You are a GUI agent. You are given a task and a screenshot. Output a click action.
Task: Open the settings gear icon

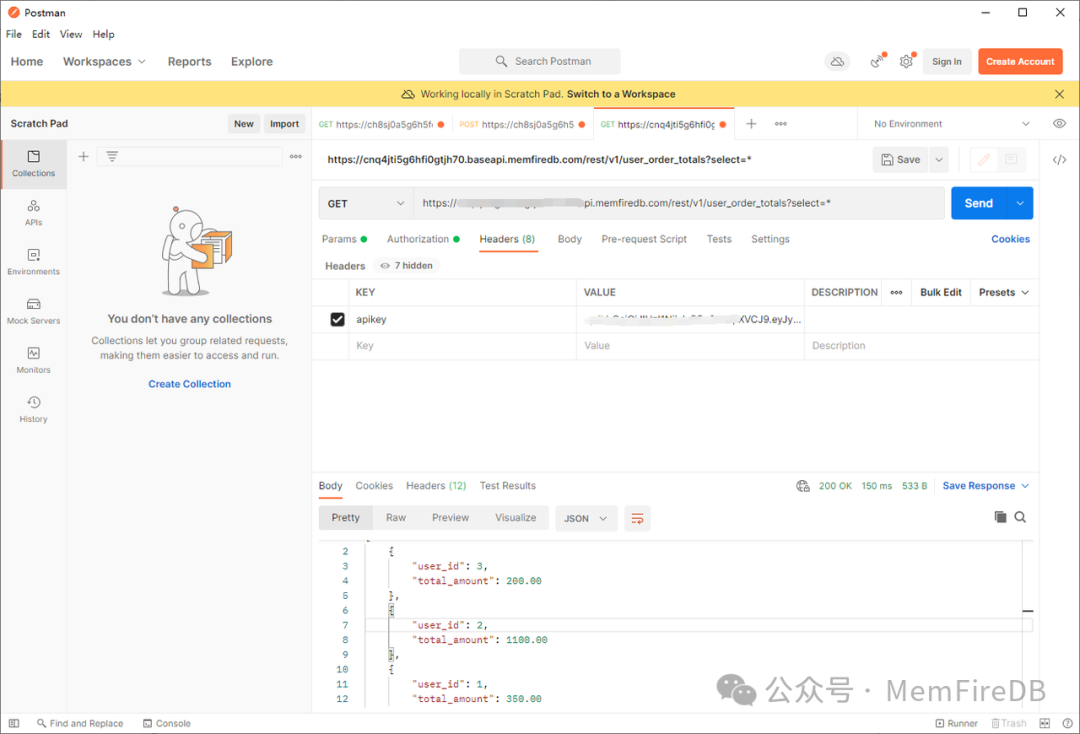tap(906, 61)
